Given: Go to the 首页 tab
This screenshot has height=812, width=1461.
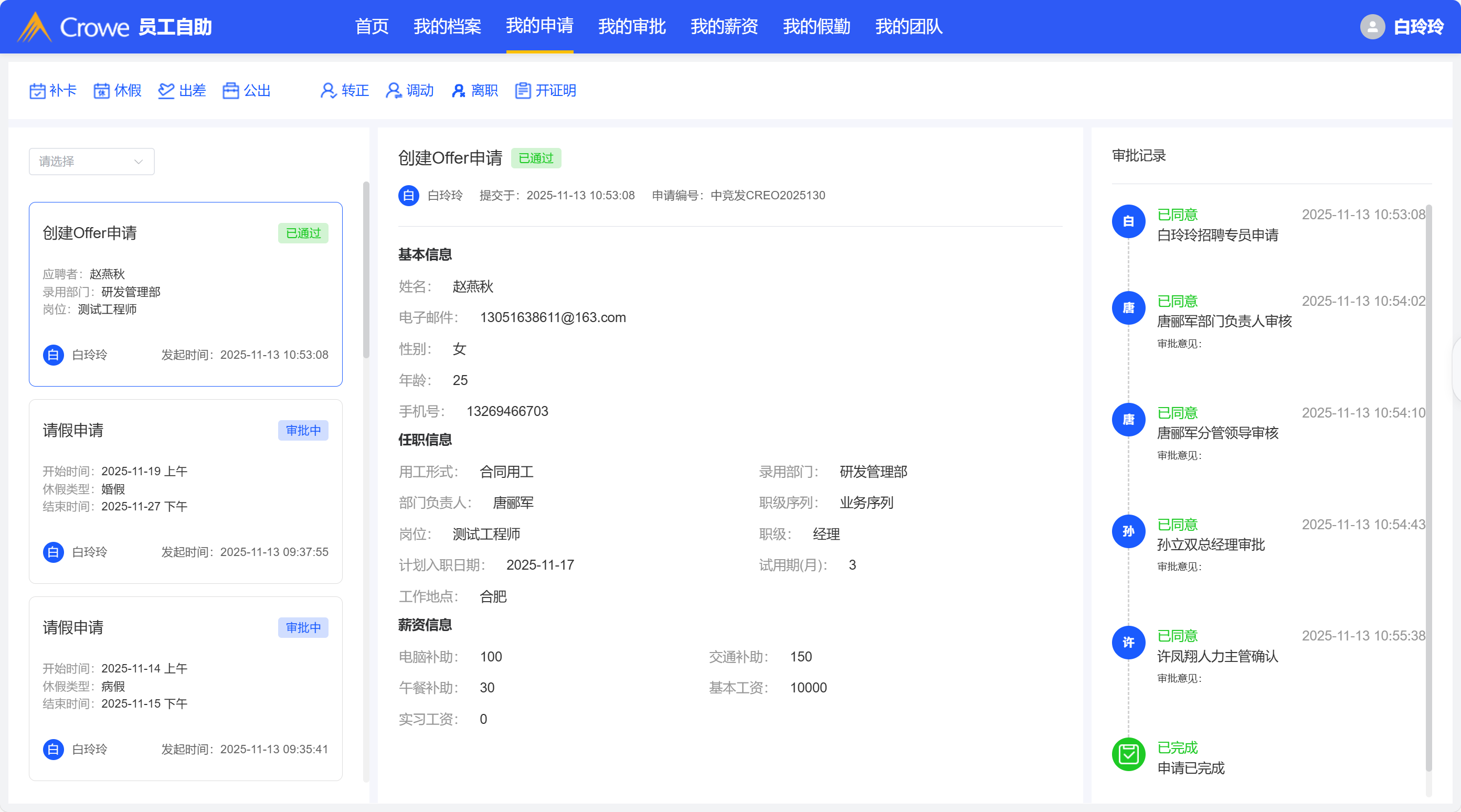Looking at the screenshot, I should point(372,27).
